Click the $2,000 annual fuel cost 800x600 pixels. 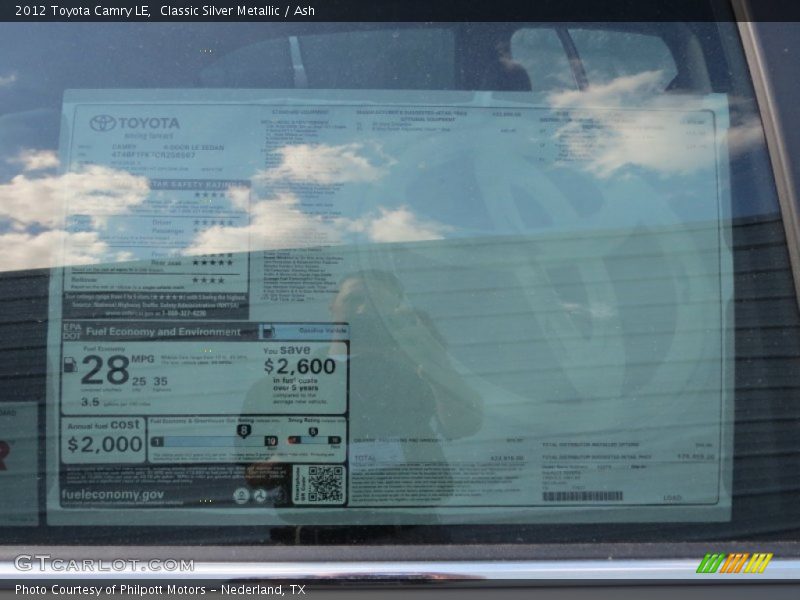click(105, 444)
